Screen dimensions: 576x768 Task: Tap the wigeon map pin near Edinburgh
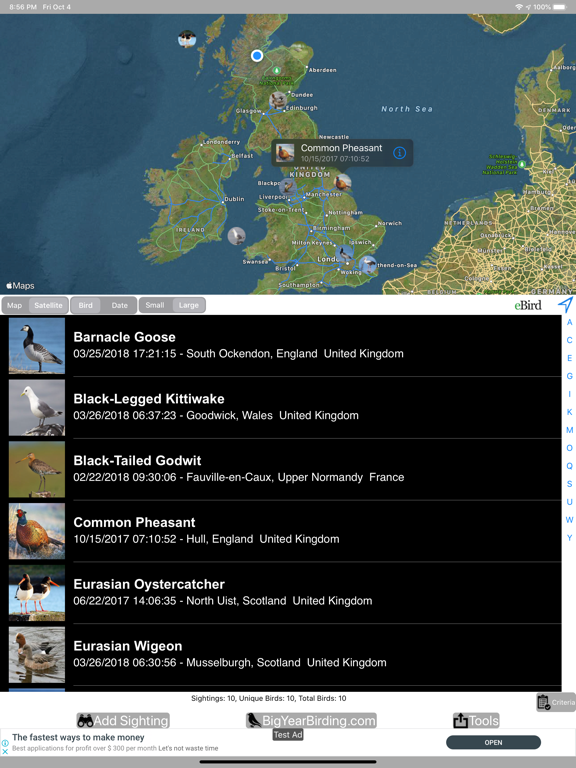[278, 100]
